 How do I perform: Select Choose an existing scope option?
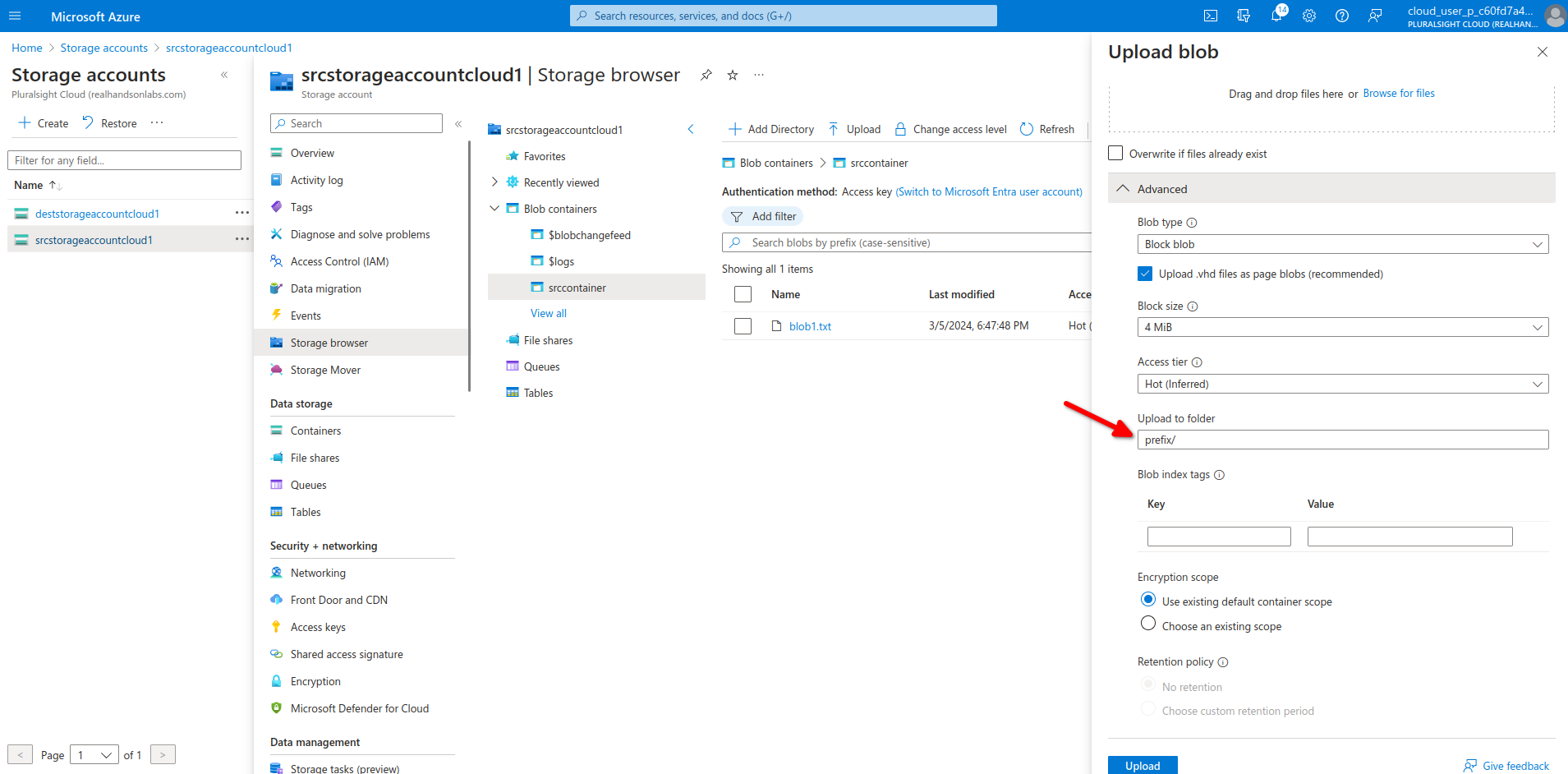click(1148, 624)
